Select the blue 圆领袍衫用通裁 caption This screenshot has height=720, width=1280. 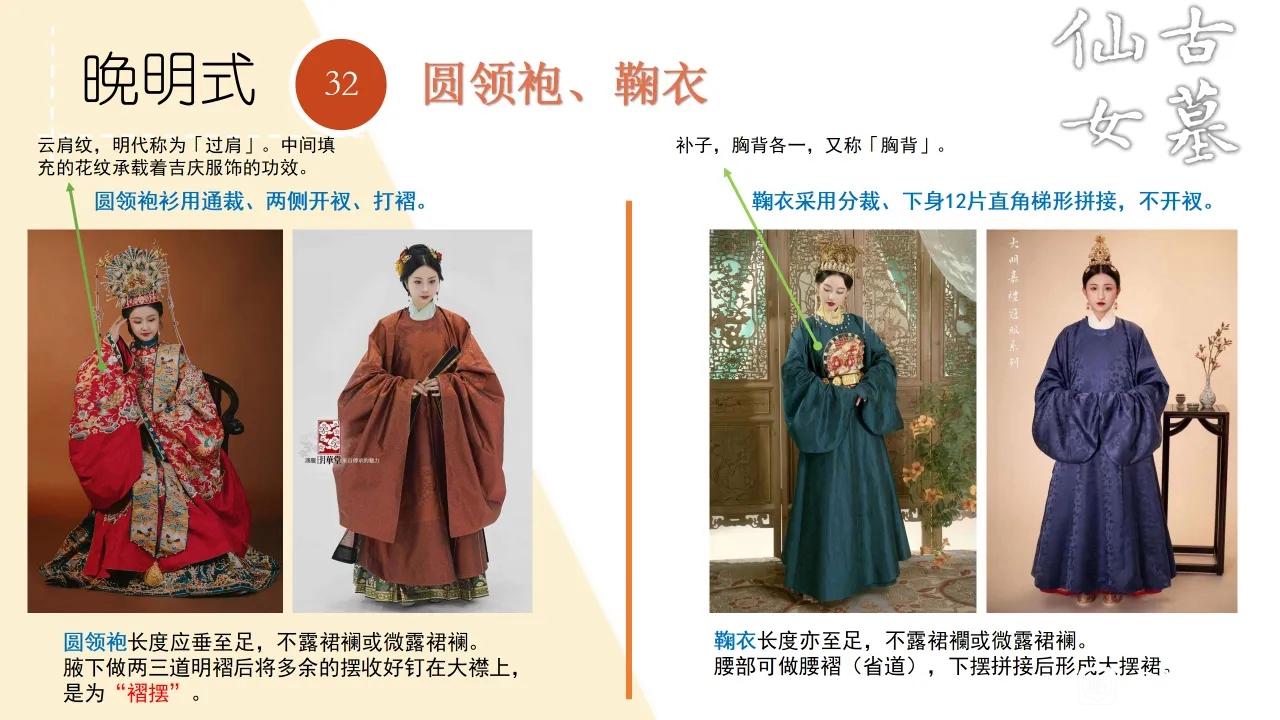pyautogui.click(x=262, y=201)
